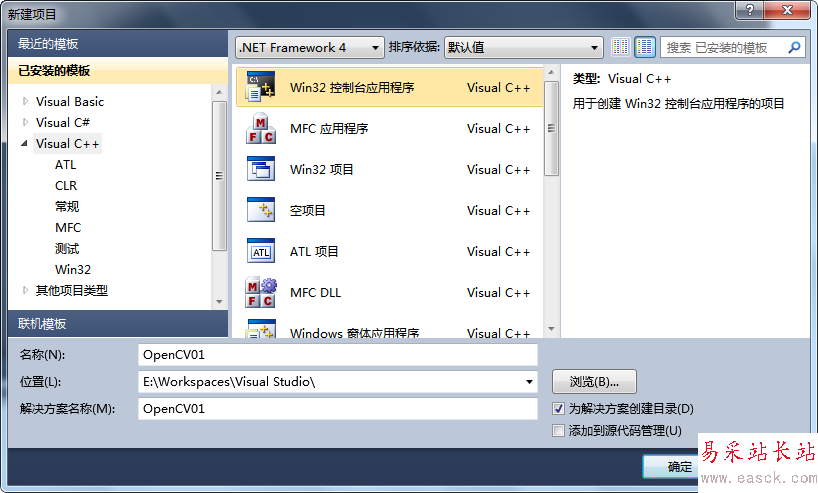Click the 'MFC DLL' template name

(316, 292)
